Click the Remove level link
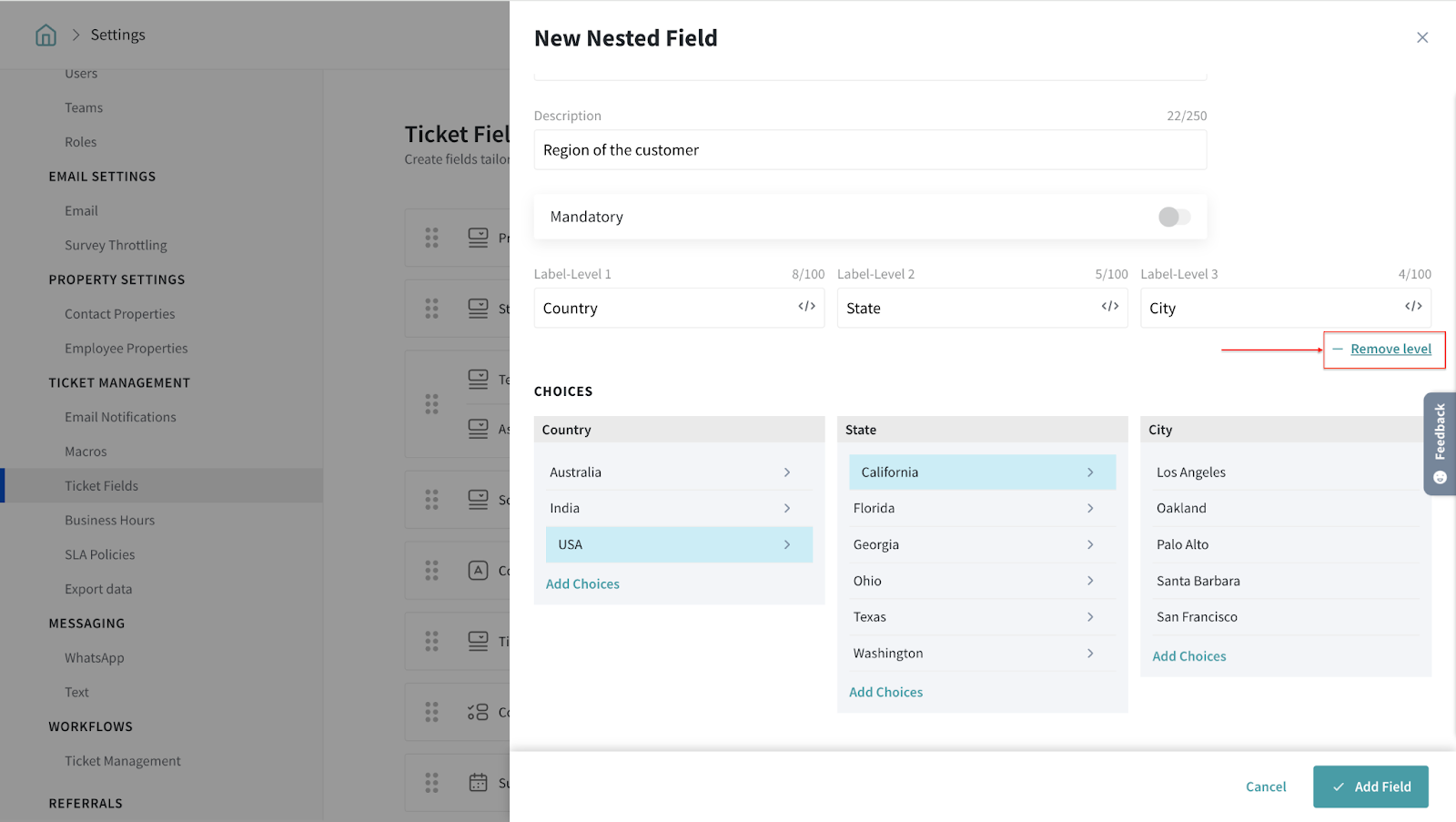This screenshot has height=822, width=1456. tap(1390, 349)
